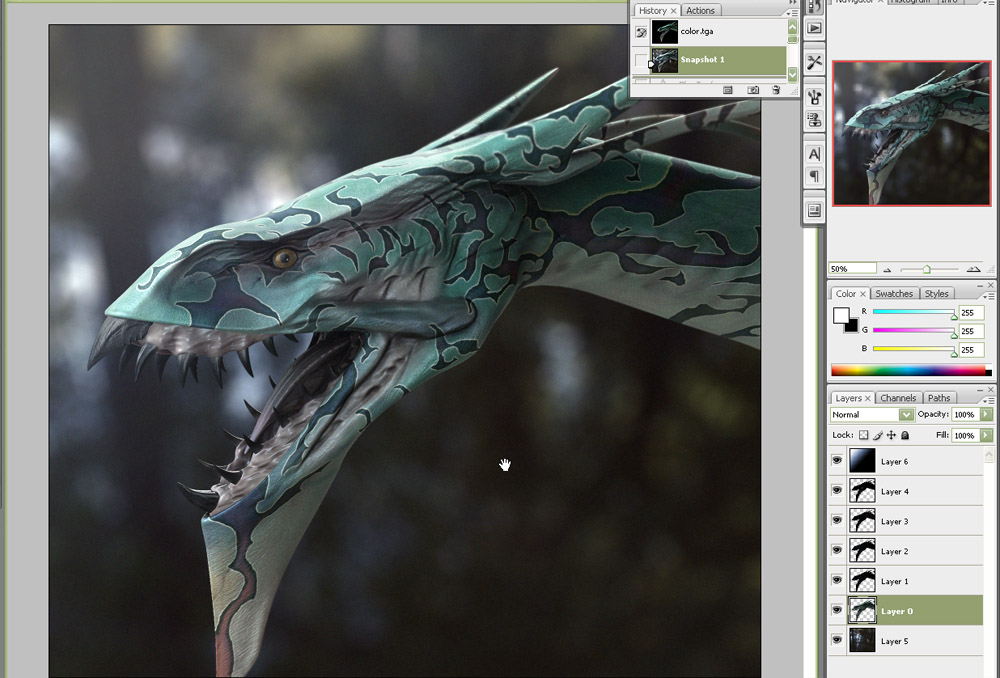Open the Tool Presets dock icon
This screenshot has height=678, width=1000.
814,62
